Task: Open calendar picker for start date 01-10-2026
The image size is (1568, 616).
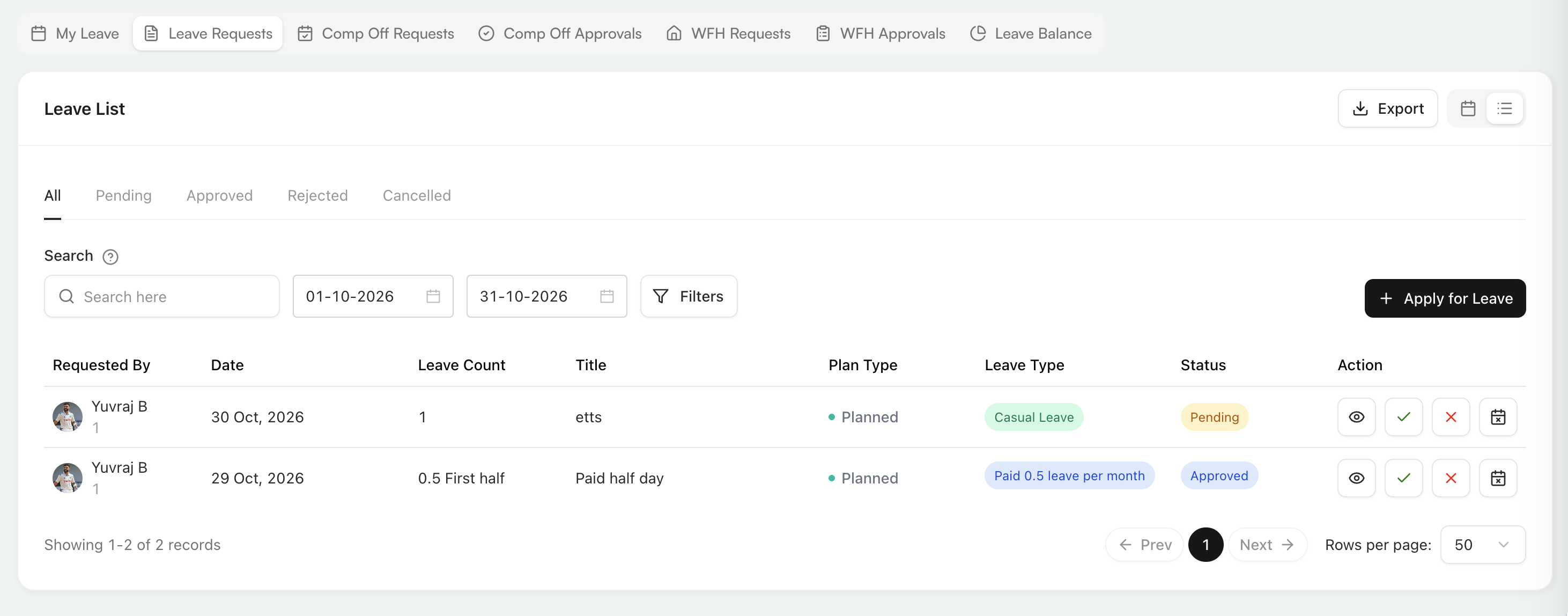Action: (433, 296)
